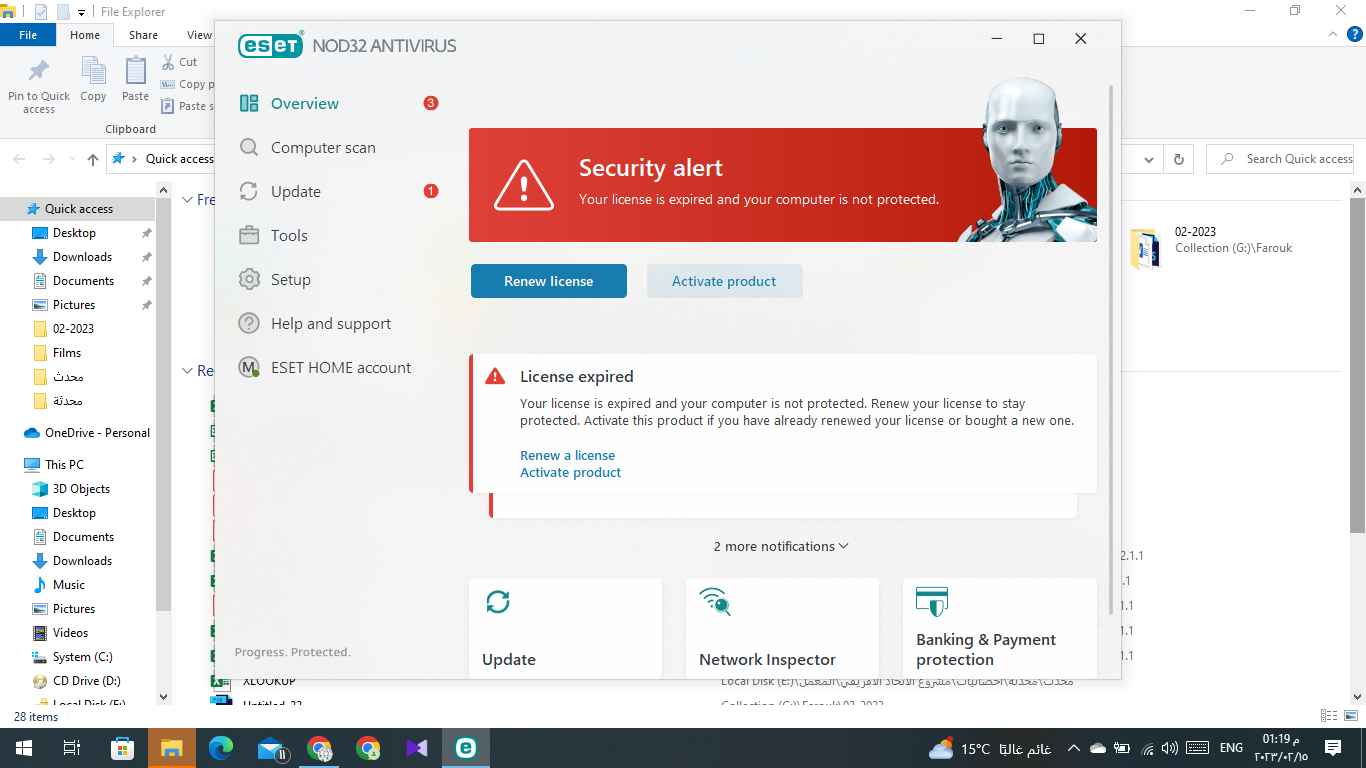Select Films folder in Quick access
The width and height of the screenshot is (1366, 768).
pos(67,353)
